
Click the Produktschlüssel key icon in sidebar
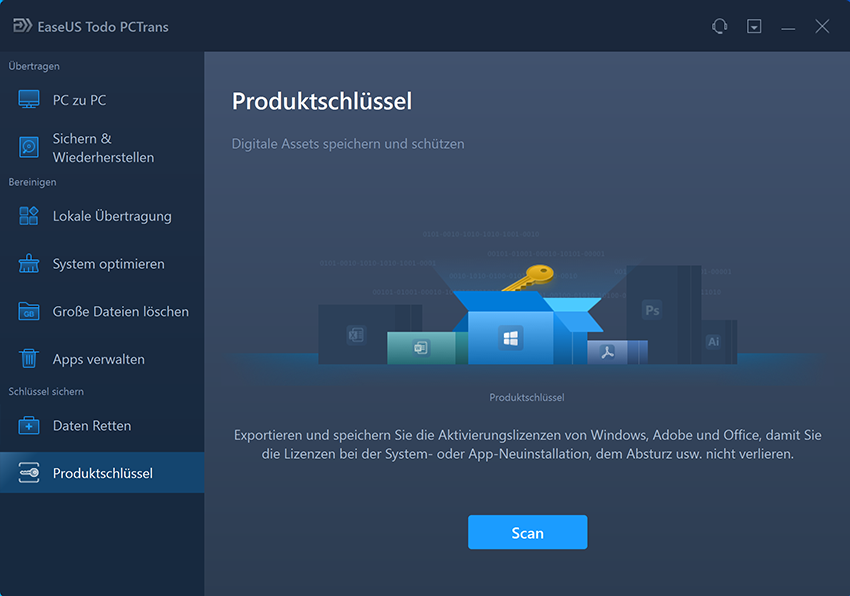click(x=29, y=473)
